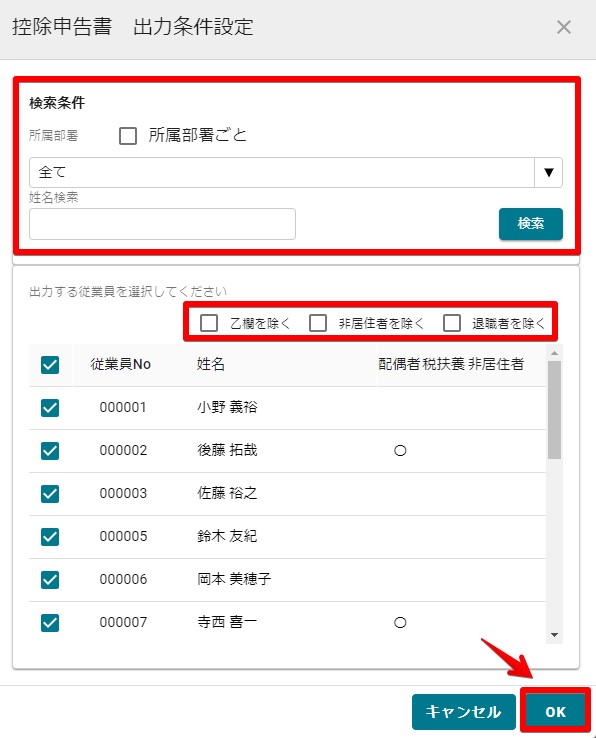Click the 姓名検索 text field
This screenshot has width=596, height=738.
(x=162, y=224)
